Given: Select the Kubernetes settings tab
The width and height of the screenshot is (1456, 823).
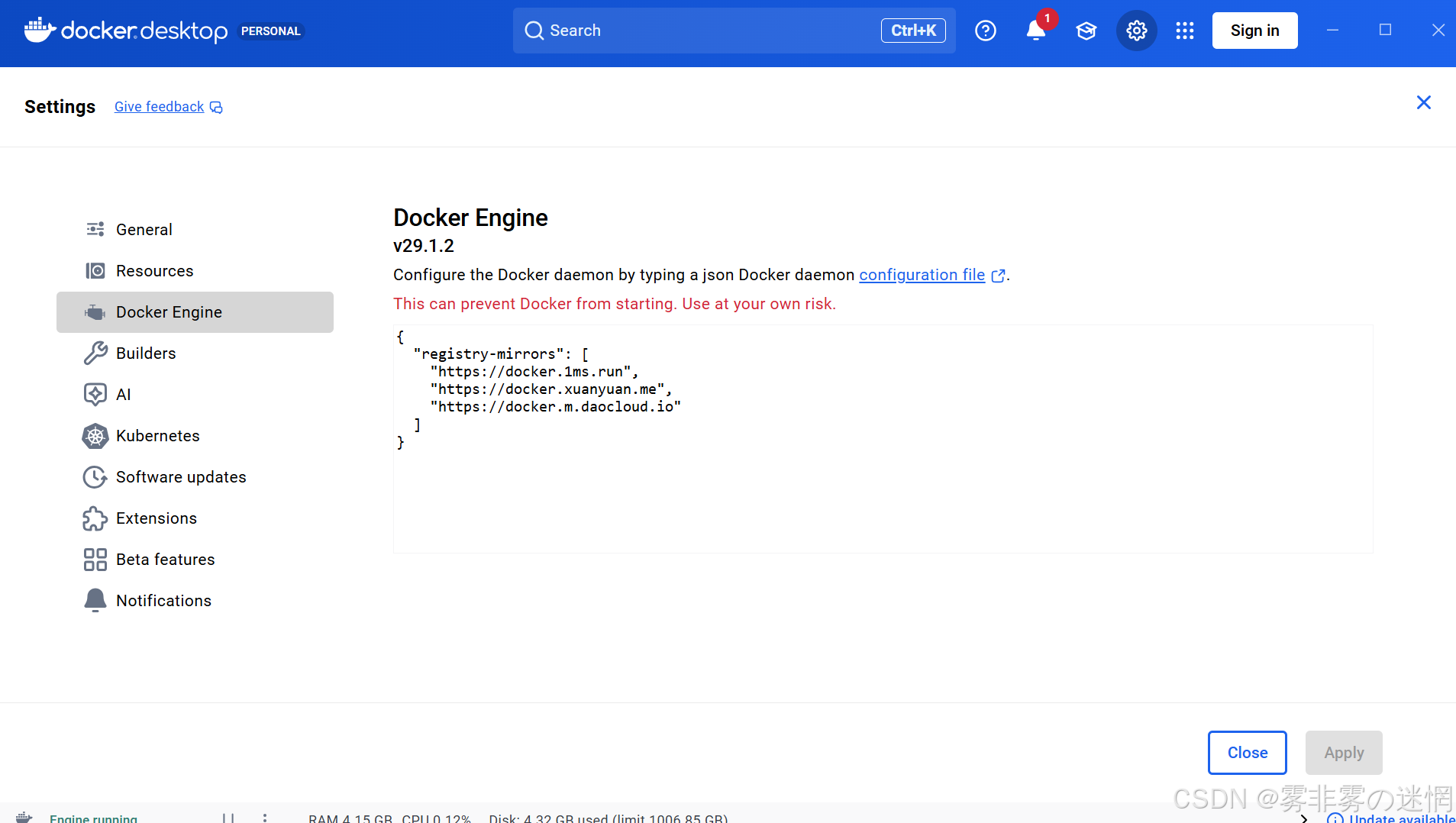Looking at the screenshot, I should tap(195, 436).
